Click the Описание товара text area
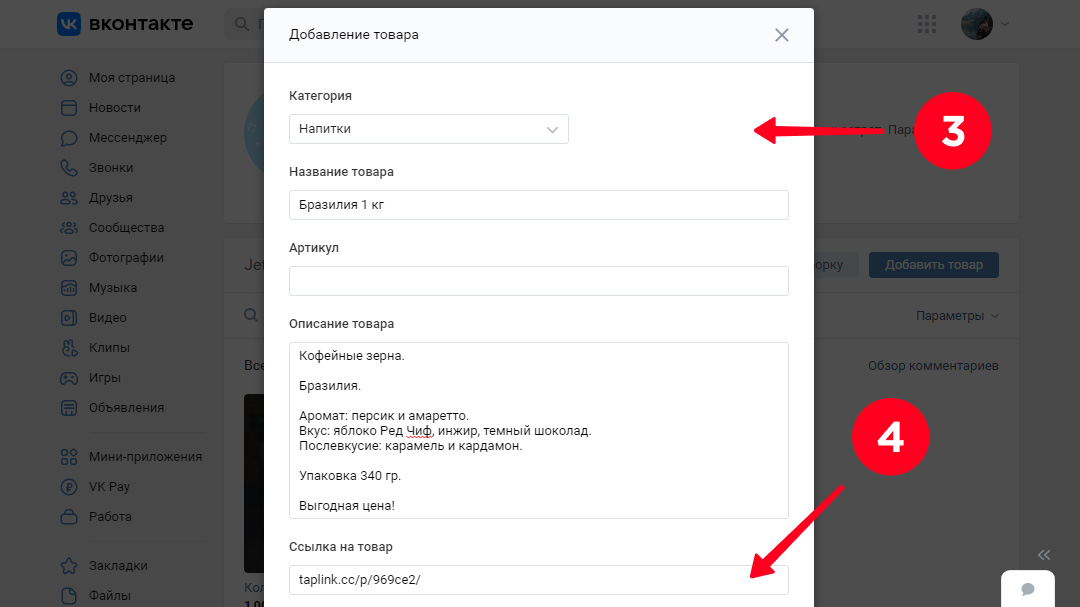This screenshot has height=607, width=1080. pyautogui.click(x=539, y=431)
